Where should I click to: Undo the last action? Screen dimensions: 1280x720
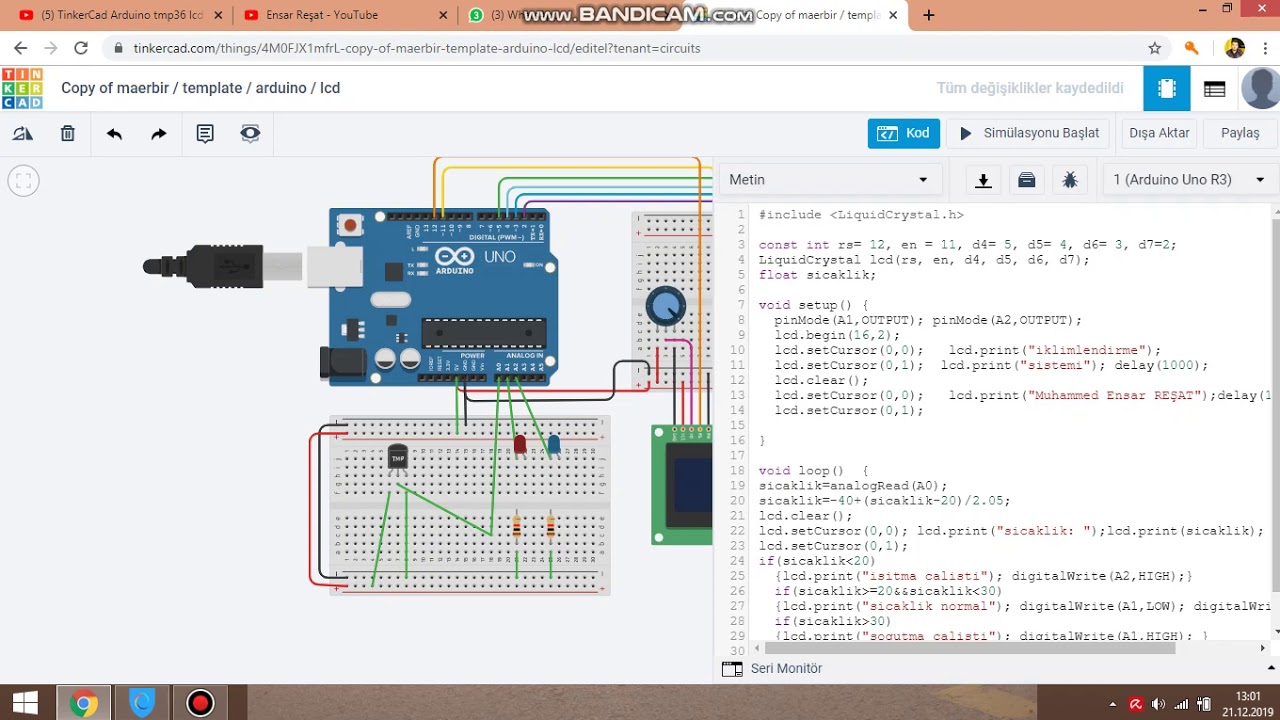pos(114,133)
